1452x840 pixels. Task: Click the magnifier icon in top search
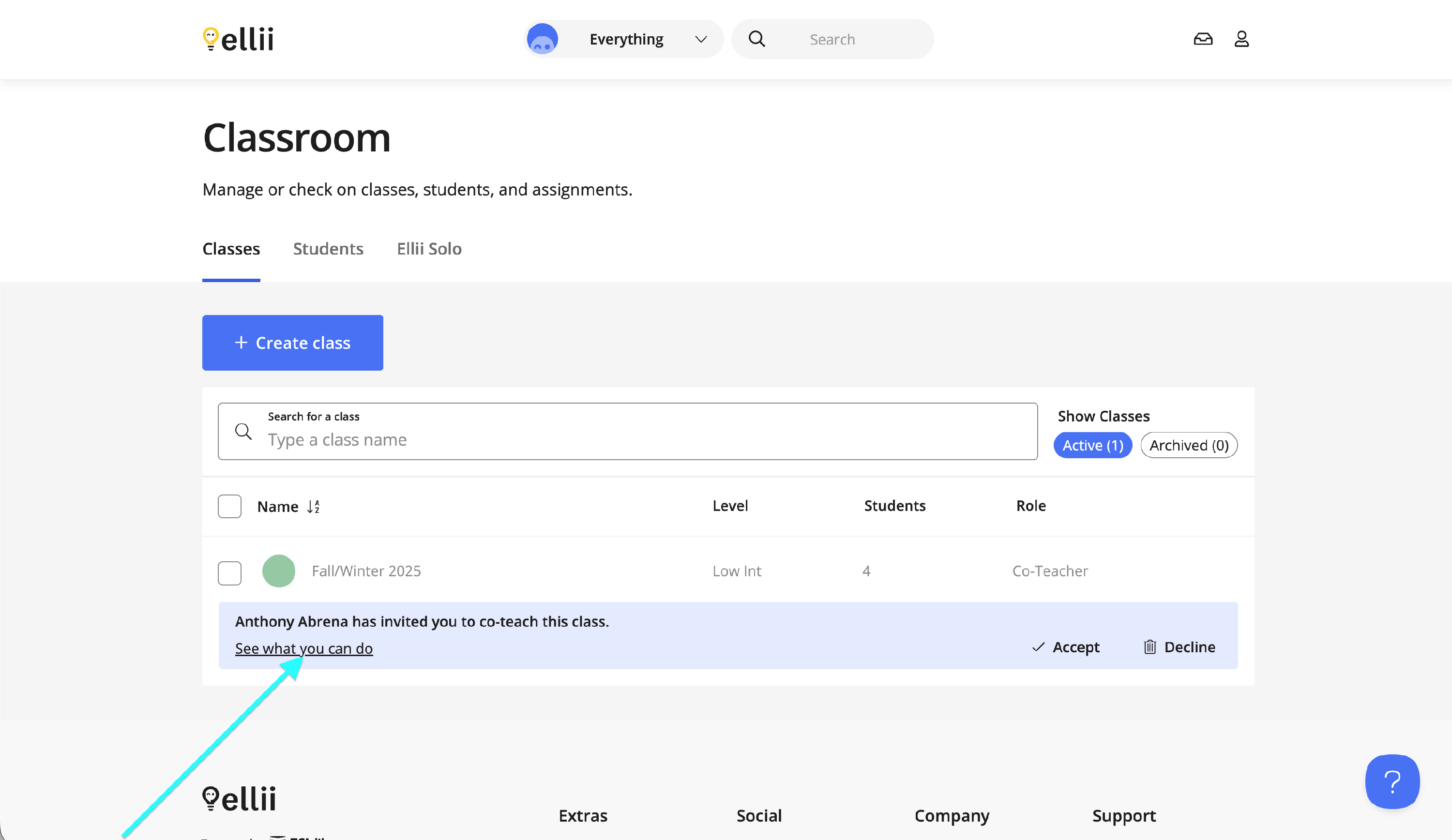coord(756,39)
